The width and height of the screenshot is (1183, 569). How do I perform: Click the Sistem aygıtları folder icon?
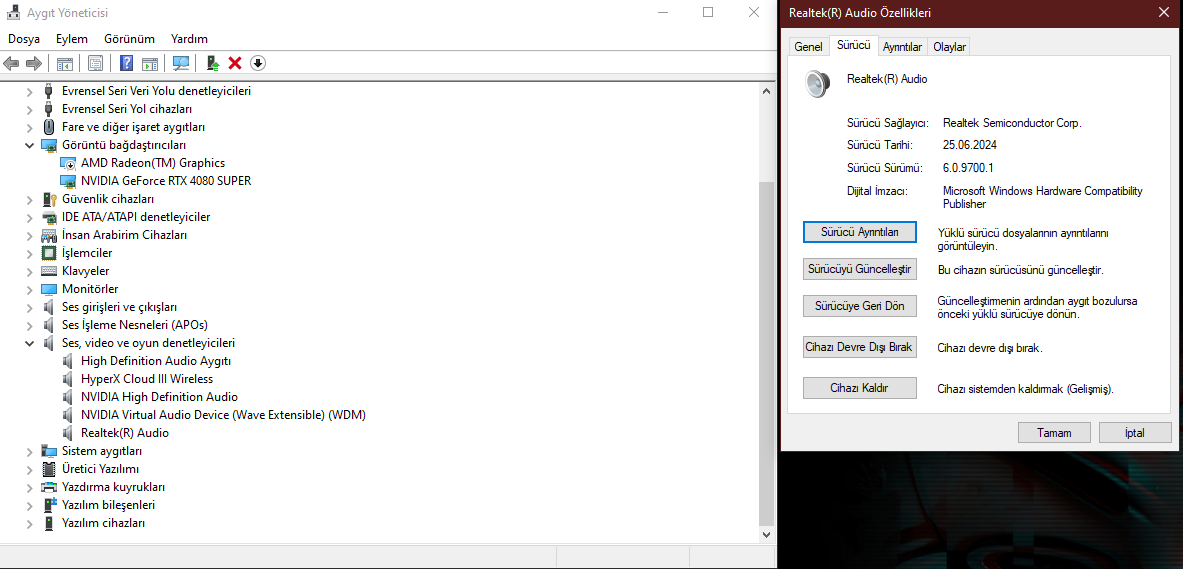coord(49,451)
